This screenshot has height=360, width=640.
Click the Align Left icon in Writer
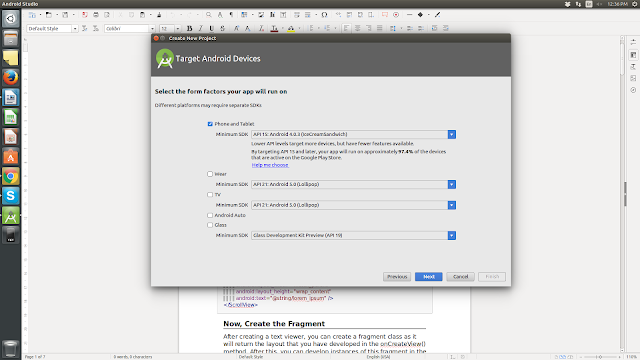(346, 28)
